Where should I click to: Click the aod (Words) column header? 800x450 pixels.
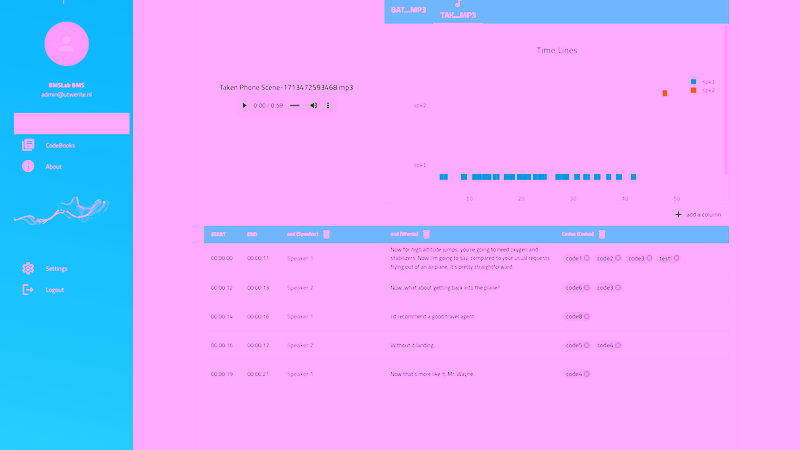tap(404, 234)
